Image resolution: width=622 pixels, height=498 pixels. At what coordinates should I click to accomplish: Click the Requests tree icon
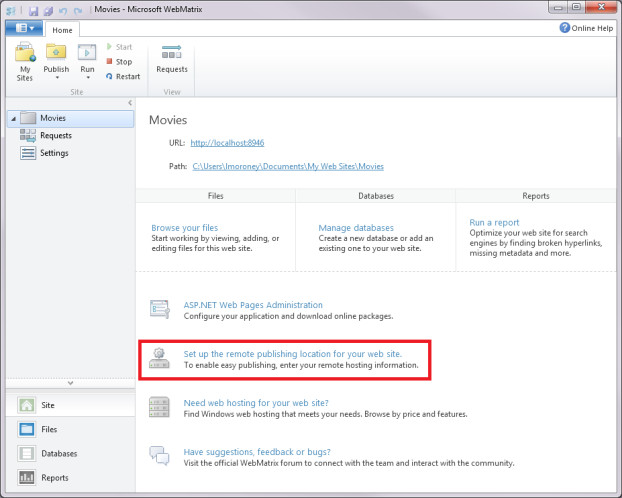coord(28,135)
